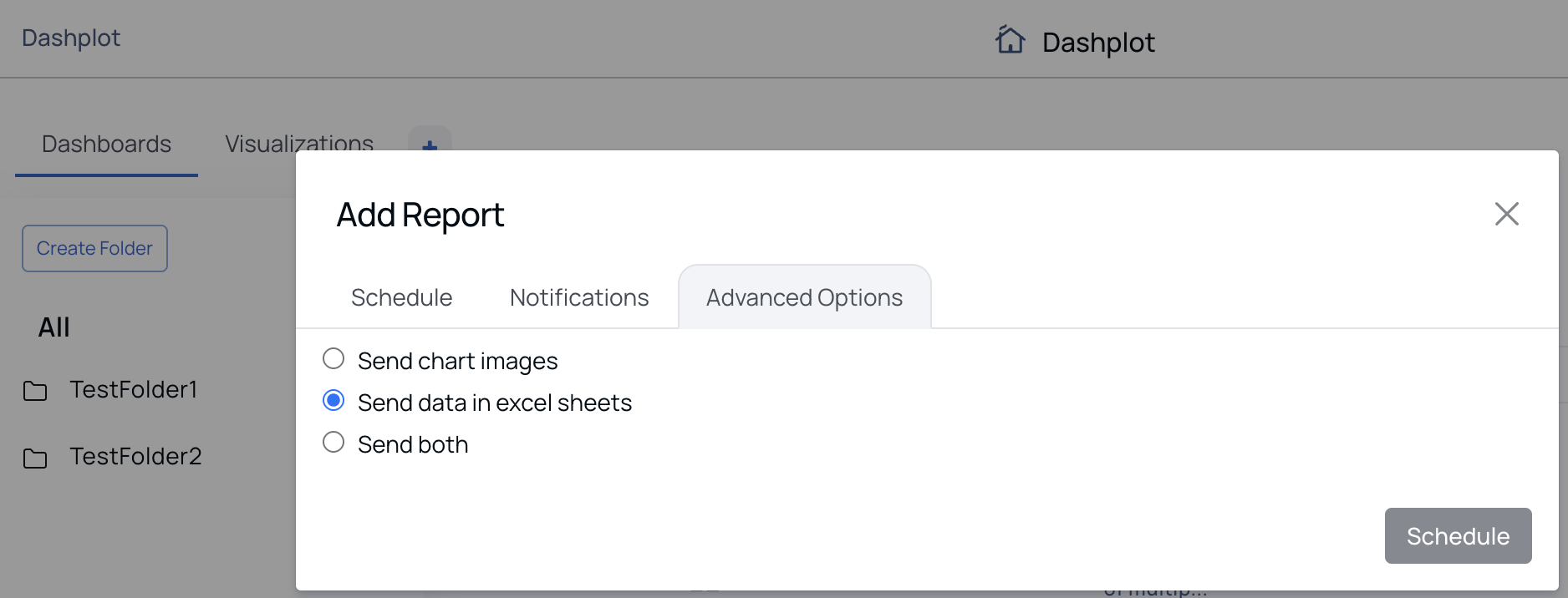
Task: Click the TestFolder1 folder icon
Action: [35, 391]
